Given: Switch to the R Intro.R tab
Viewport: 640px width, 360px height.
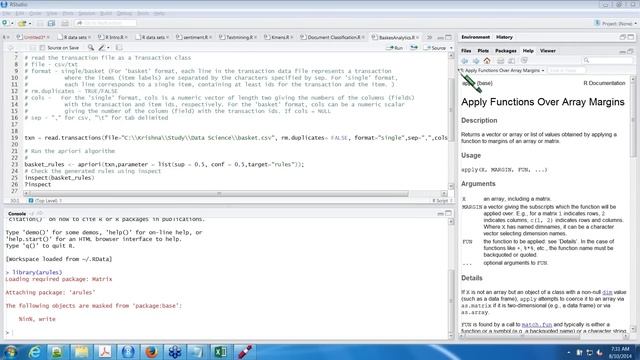Looking at the screenshot, I should [113, 37].
